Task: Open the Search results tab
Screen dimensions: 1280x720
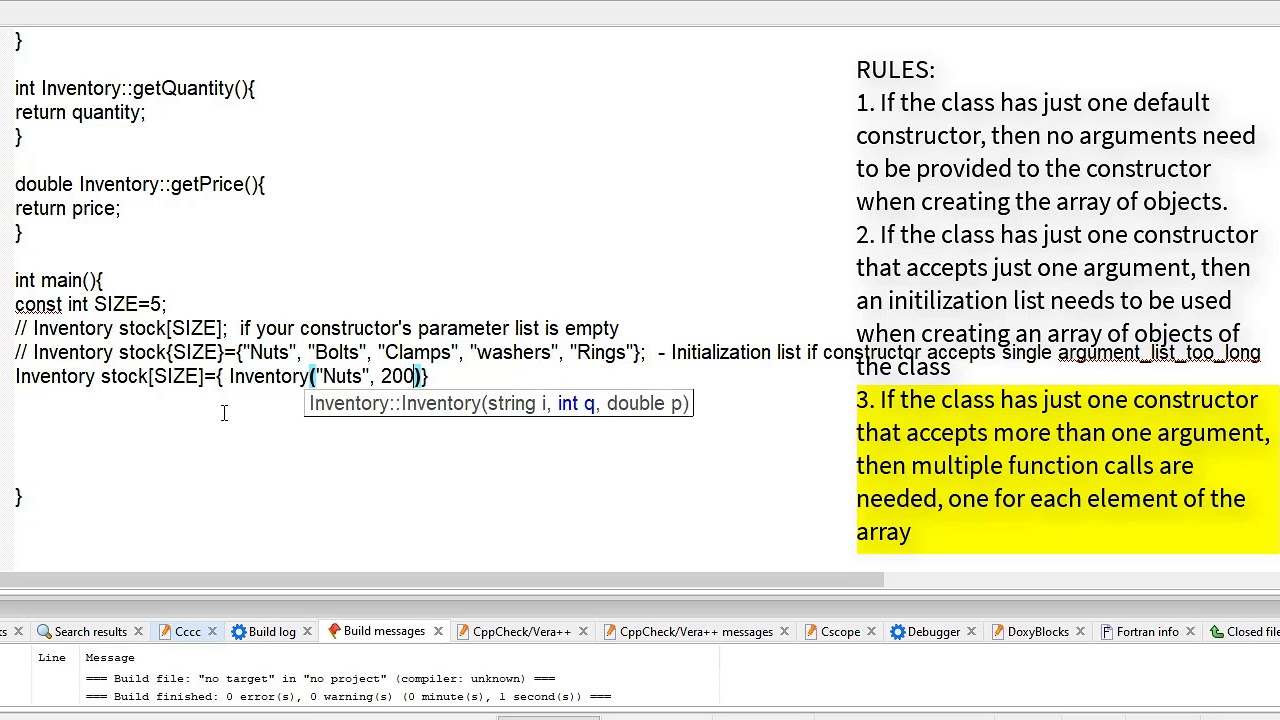Action: (x=90, y=632)
